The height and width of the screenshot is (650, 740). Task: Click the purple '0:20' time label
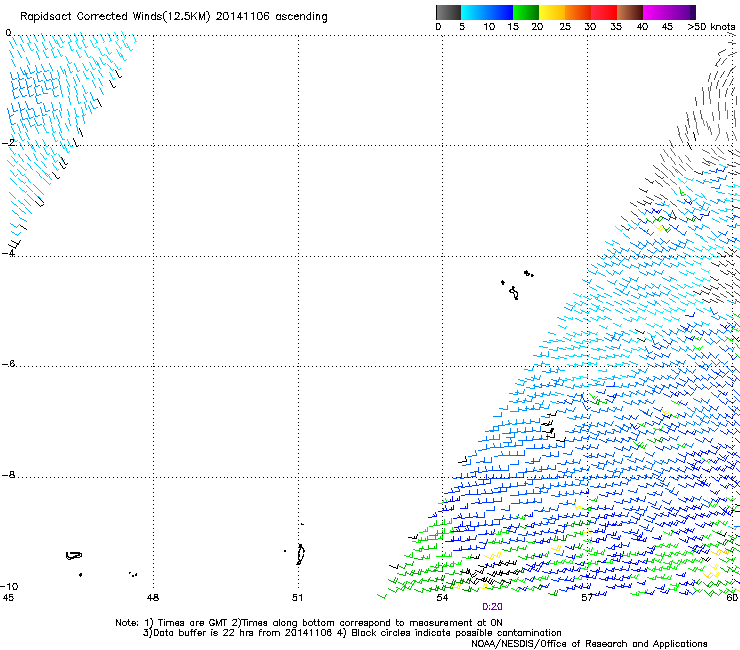[492, 607]
